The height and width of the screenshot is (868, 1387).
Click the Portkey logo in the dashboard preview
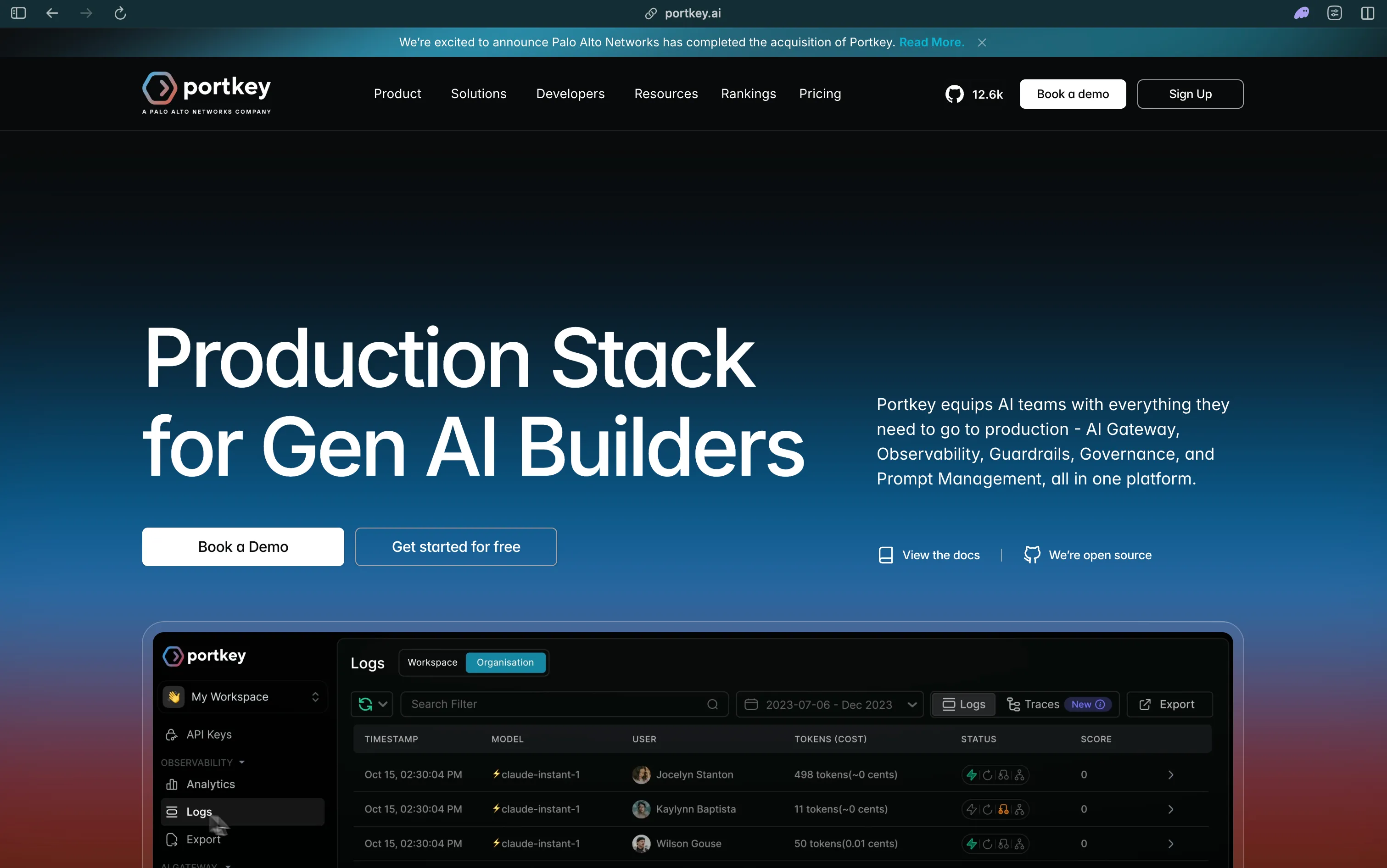click(204, 656)
